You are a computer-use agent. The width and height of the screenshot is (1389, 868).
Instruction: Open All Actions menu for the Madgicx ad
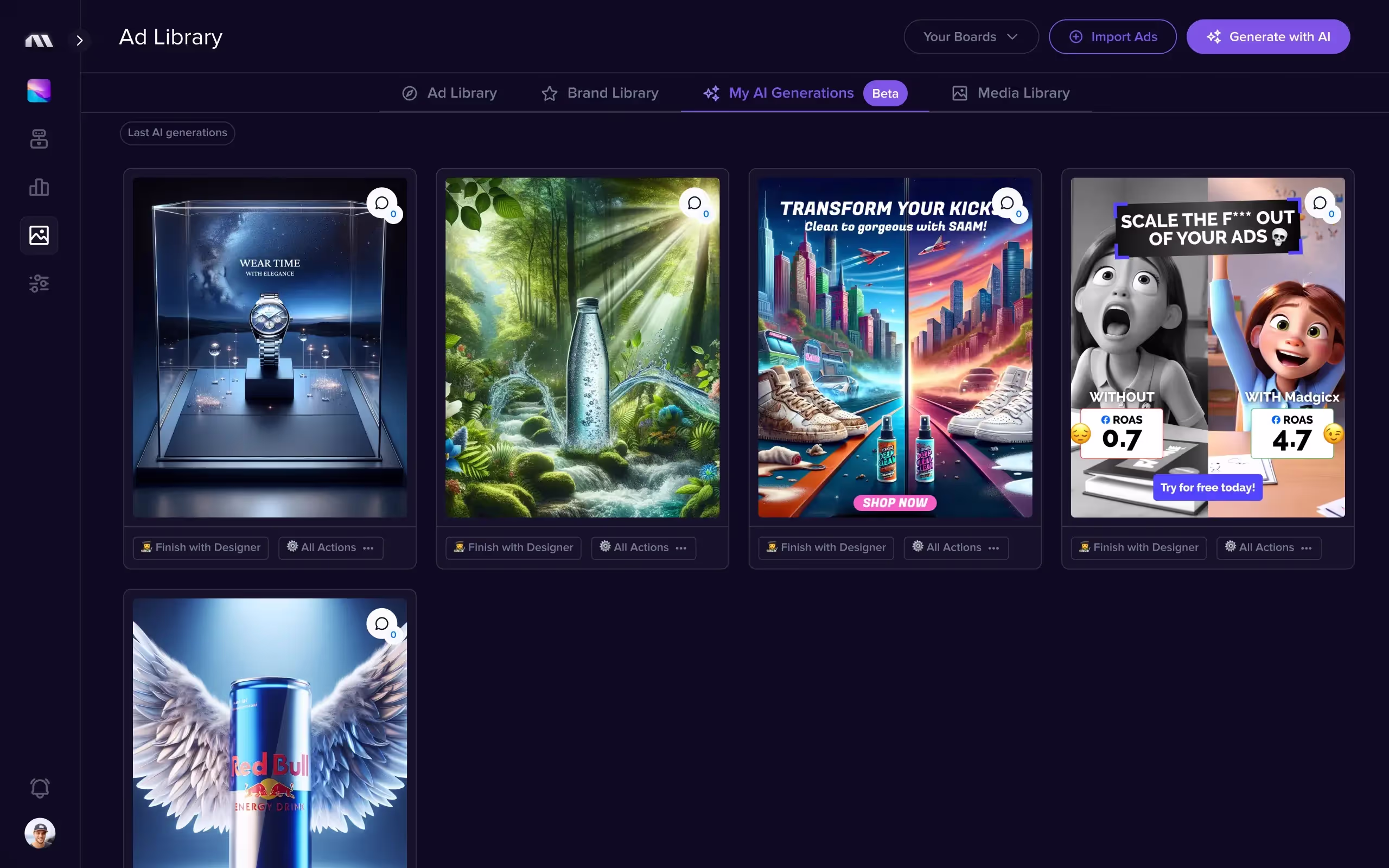click(1269, 548)
